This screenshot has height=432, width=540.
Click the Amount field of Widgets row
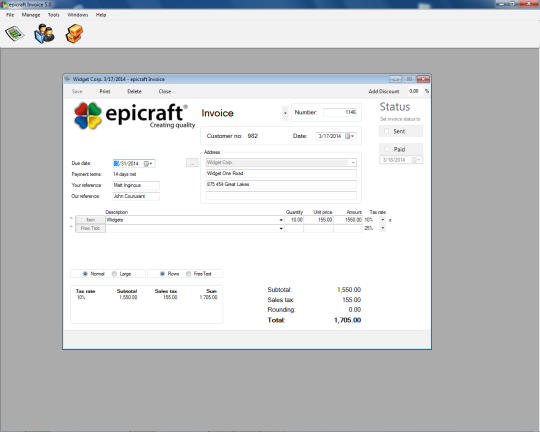pyautogui.click(x=348, y=220)
